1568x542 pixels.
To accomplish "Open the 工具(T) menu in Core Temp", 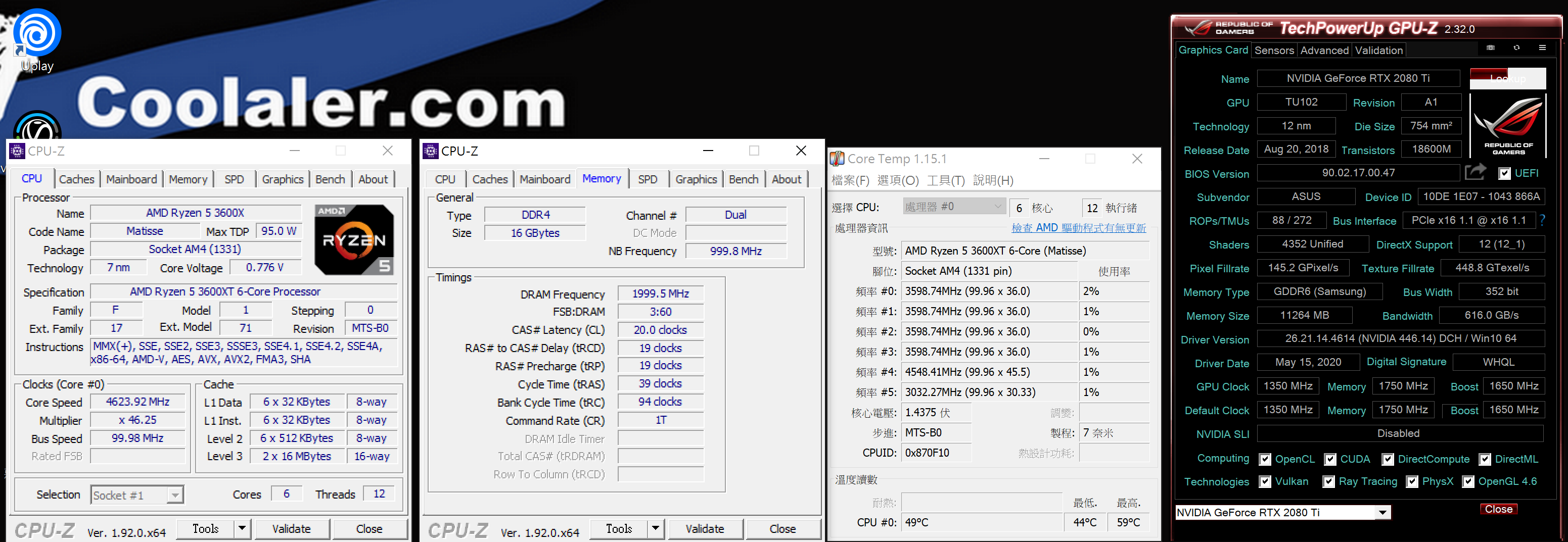I will [945, 181].
